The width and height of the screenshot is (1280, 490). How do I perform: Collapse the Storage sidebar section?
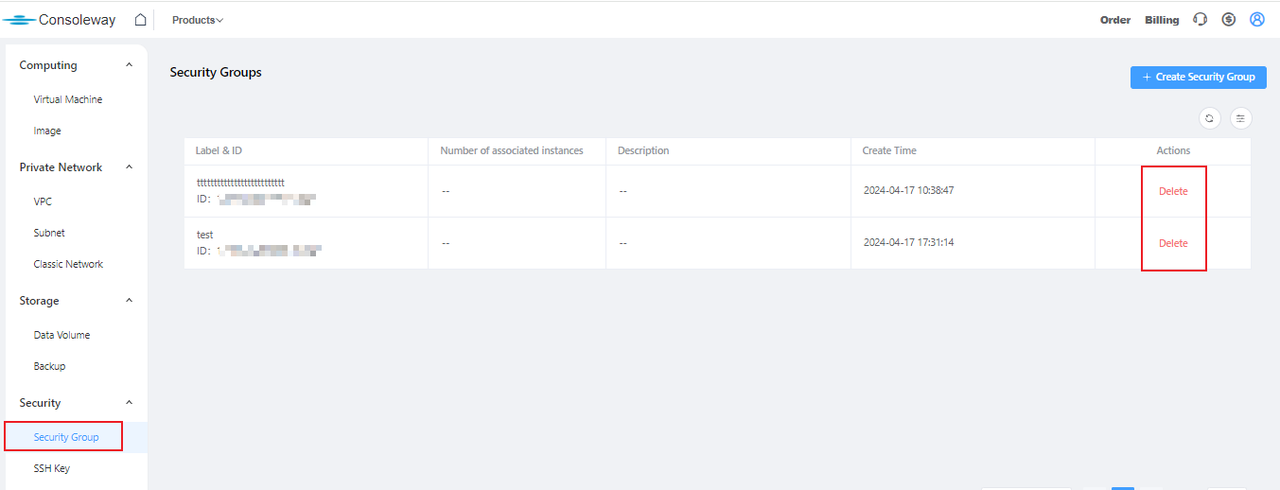pos(129,301)
